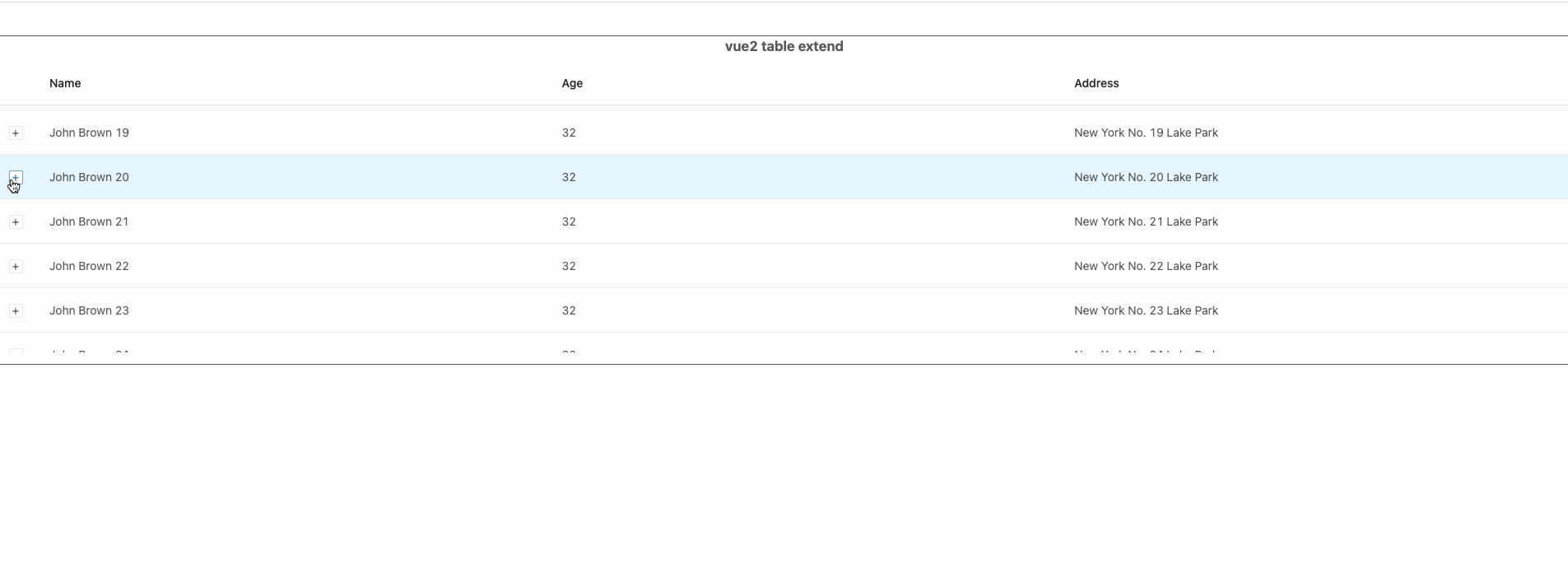Click the vue2 table extend title
1568x583 pixels.
784,46
